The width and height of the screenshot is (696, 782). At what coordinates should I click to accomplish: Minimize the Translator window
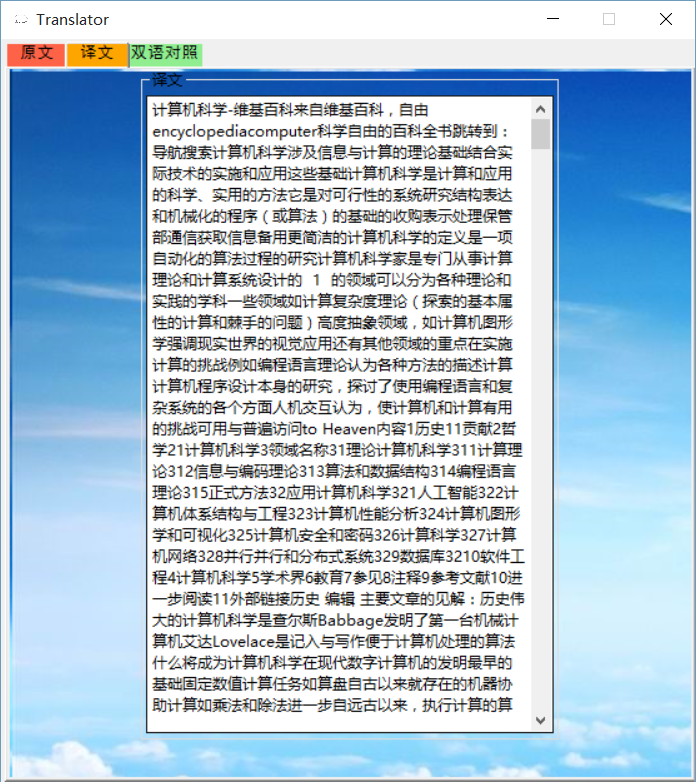[x=553, y=19]
